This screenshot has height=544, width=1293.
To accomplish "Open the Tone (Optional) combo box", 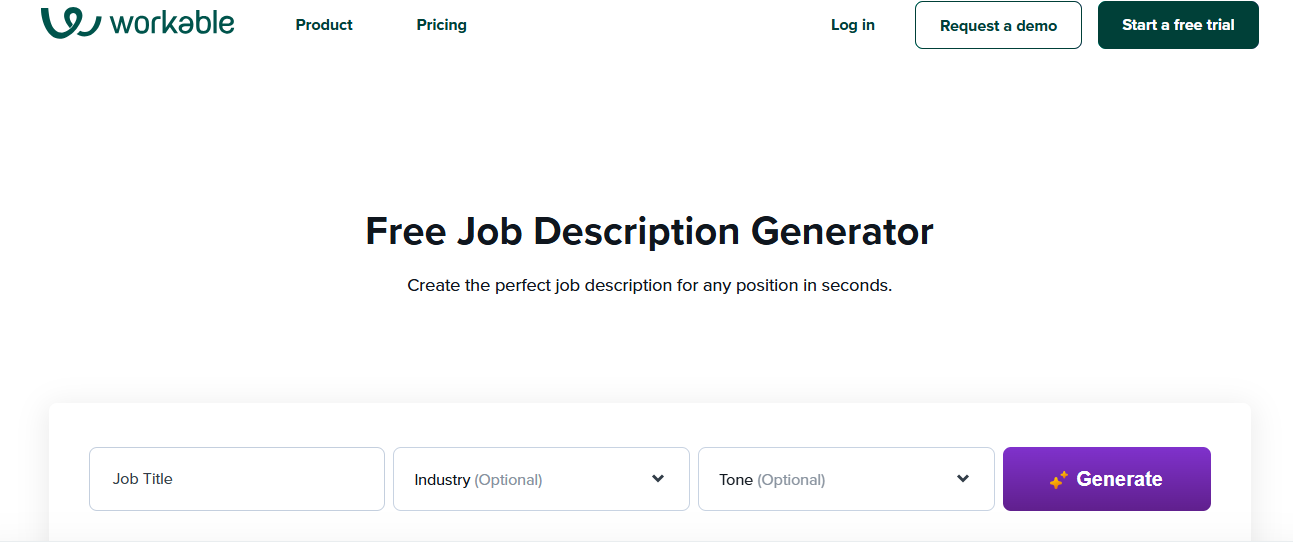I will 846,479.
